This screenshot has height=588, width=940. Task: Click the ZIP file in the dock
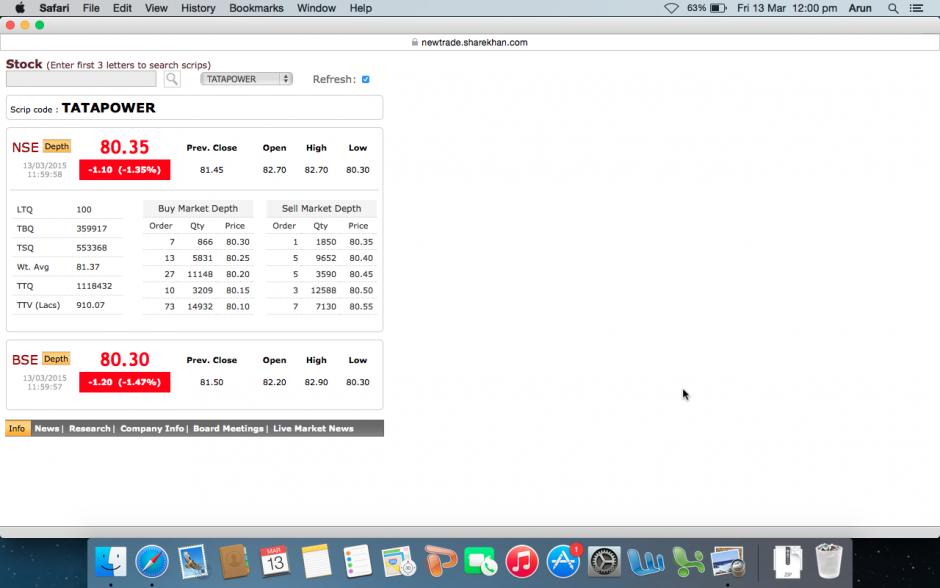[788, 562]
